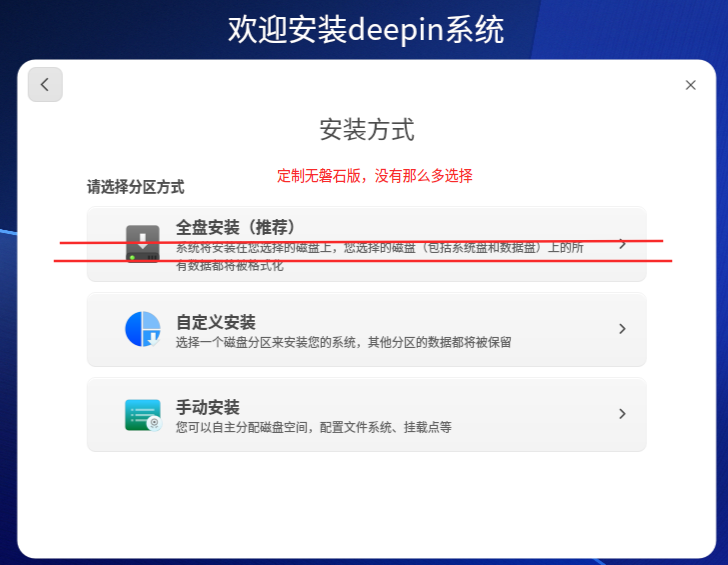
Task: Click the full-disk install hard drive icon
Action: [143, 244]
